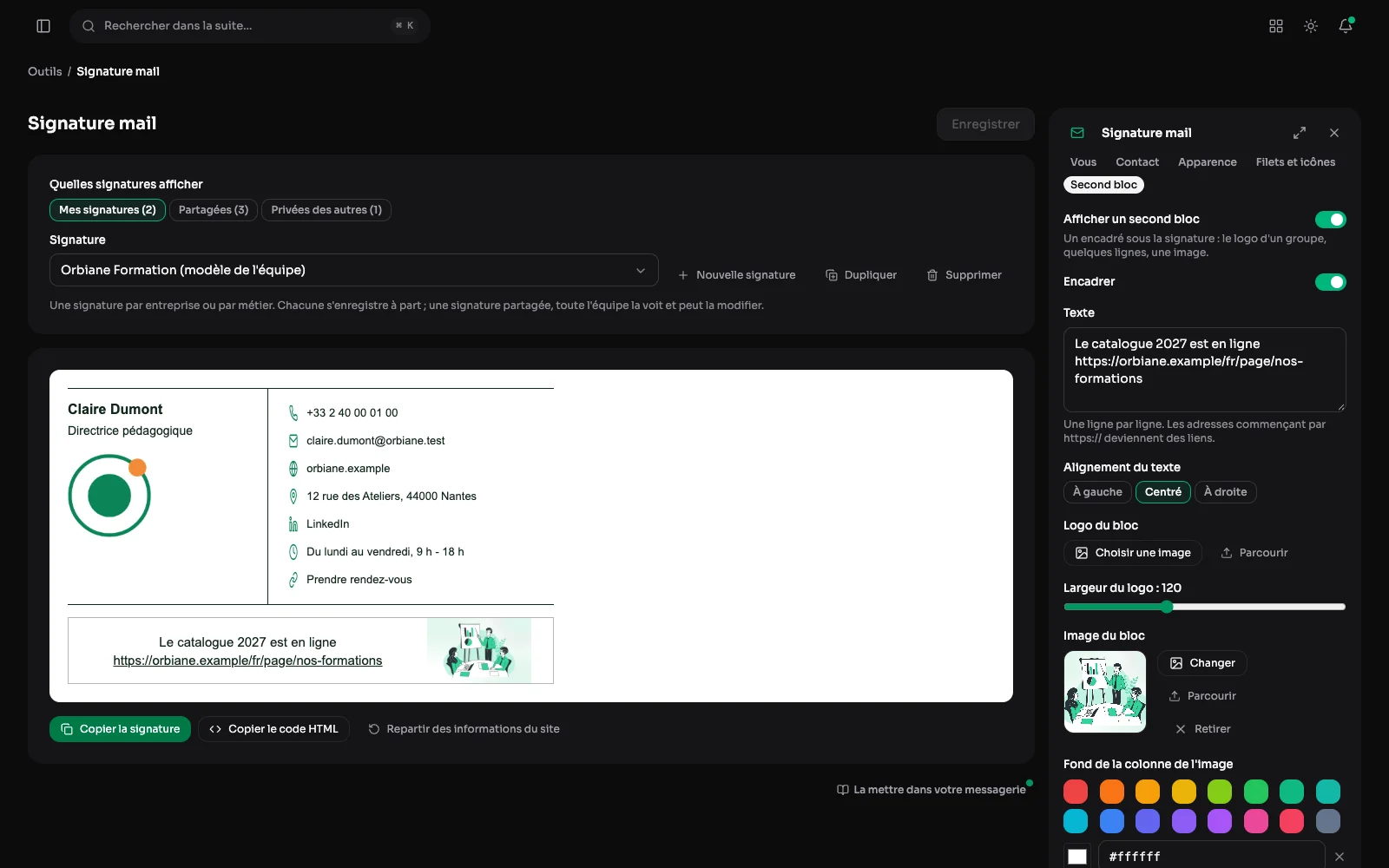1389x868 pixels.
Task: Click the Texte textarea of the second bloc
Action: 1205,370
